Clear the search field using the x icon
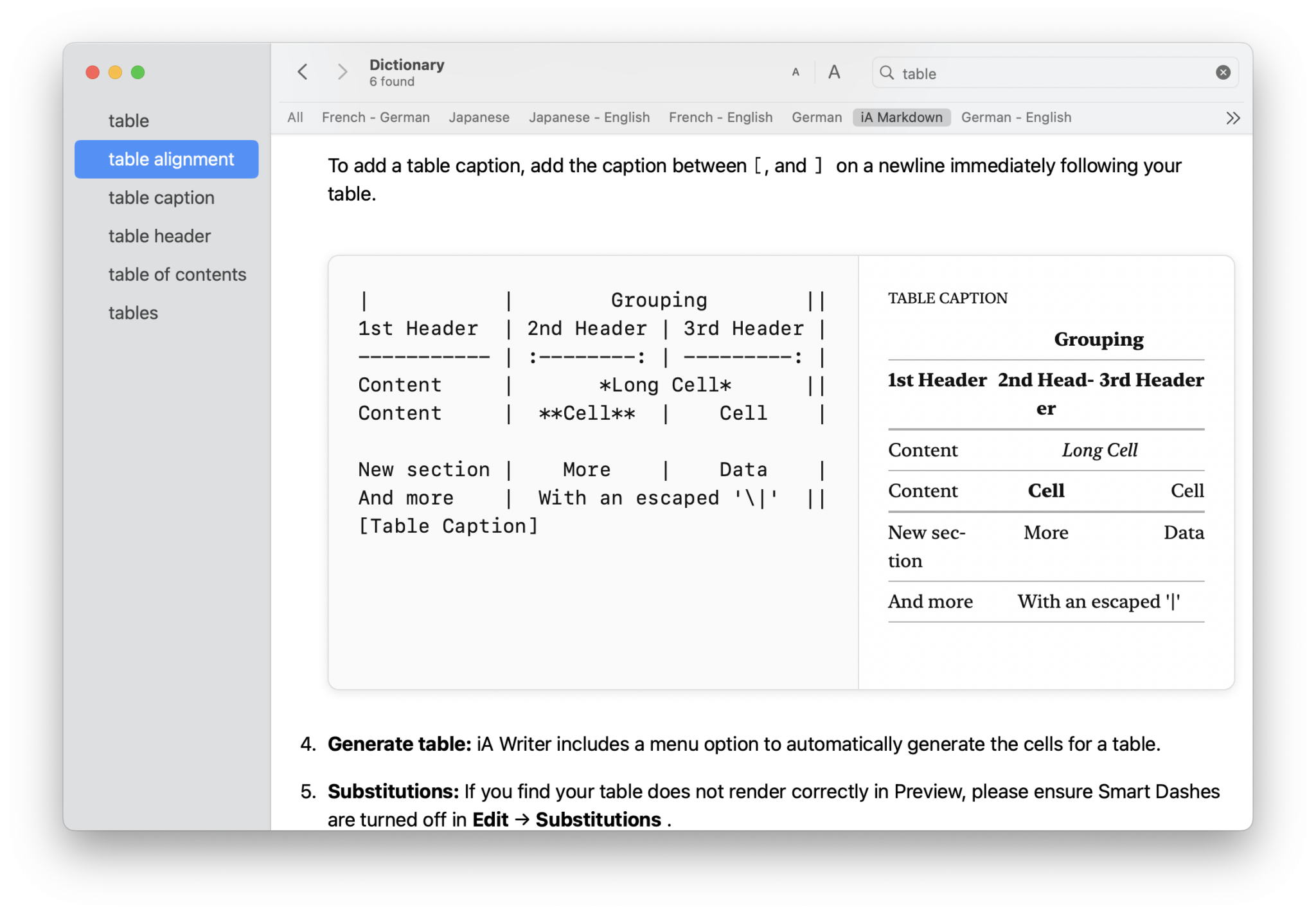This screenshot has width=1316, height=914. pos(1222,72)
